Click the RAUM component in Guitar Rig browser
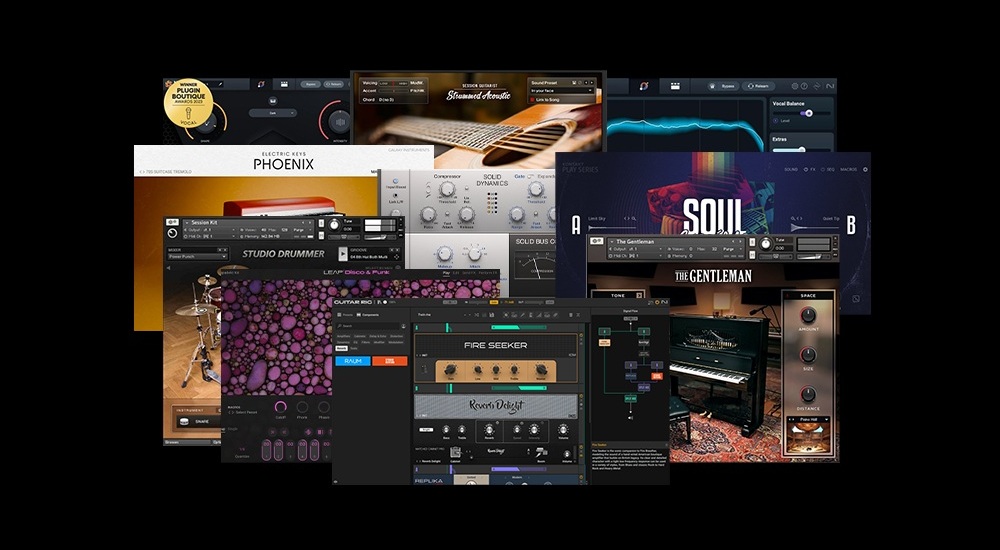Viewport: 1000px width, 550px height. coord(353,361)
